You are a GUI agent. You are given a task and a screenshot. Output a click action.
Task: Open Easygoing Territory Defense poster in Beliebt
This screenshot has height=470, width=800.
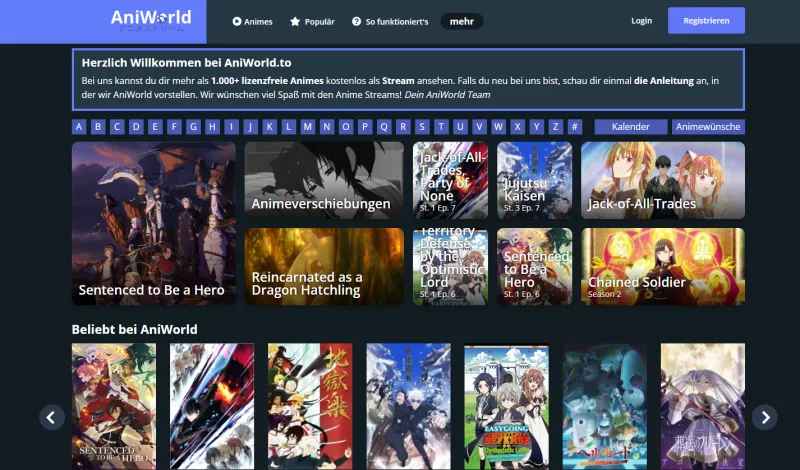[x=507, y=406]
